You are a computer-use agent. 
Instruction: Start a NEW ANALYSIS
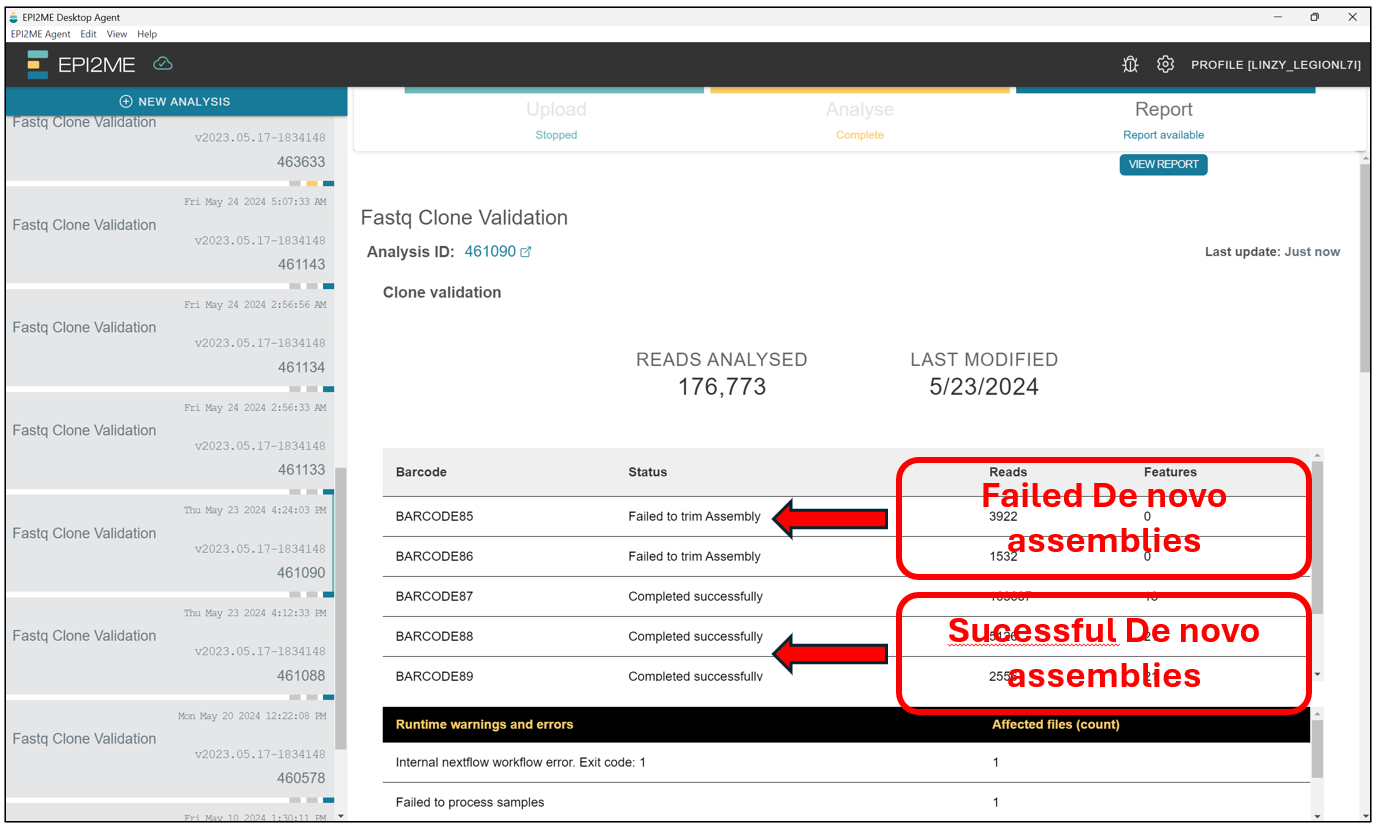pos(175,101)
